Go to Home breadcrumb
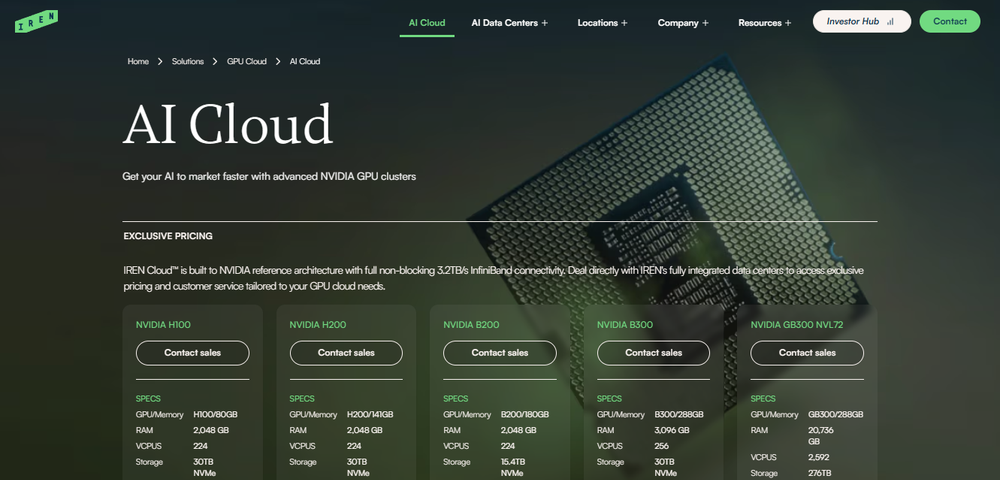1000x480 pixels. coord(138,61)
